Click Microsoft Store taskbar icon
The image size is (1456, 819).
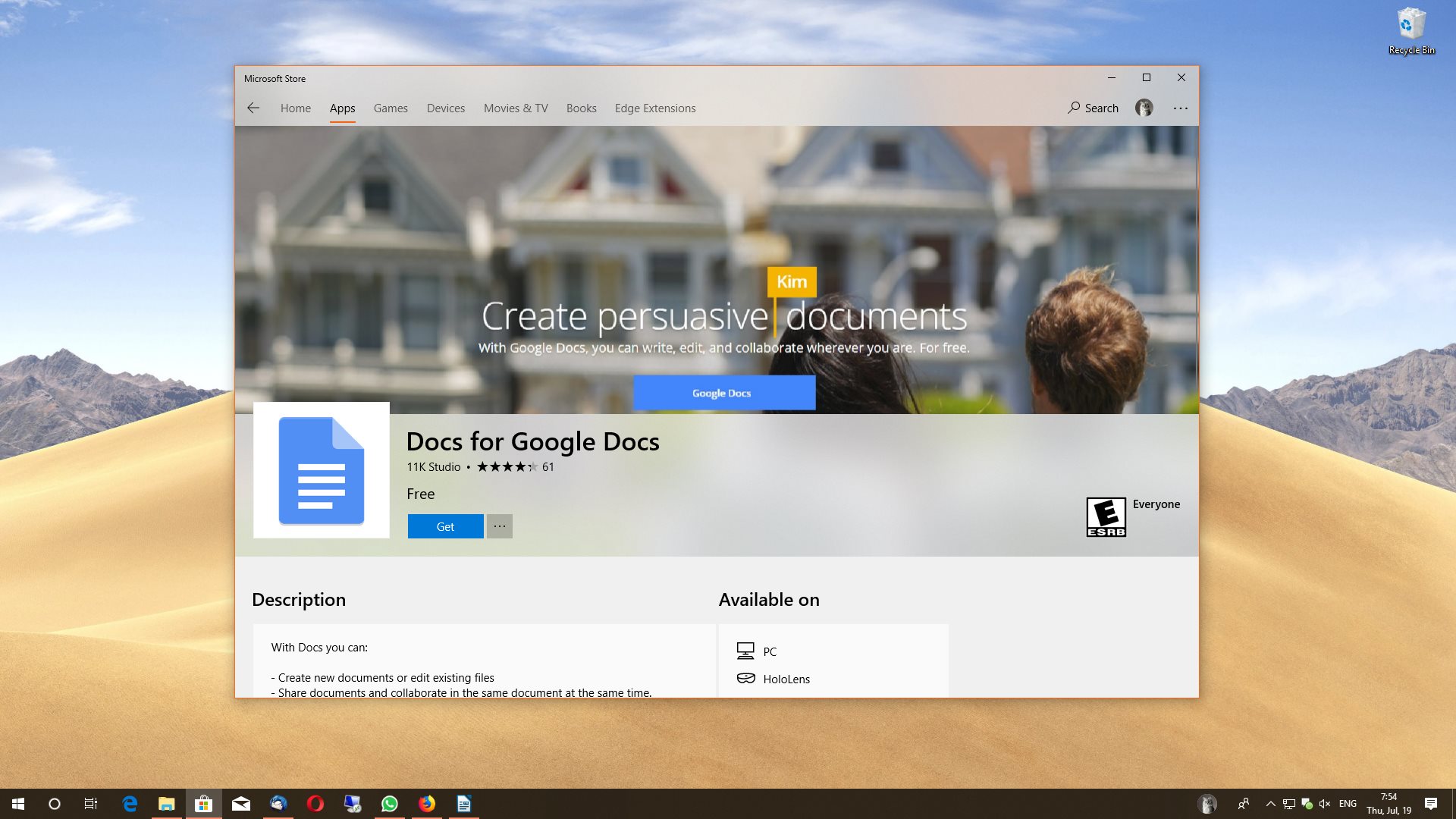point(203,804)
